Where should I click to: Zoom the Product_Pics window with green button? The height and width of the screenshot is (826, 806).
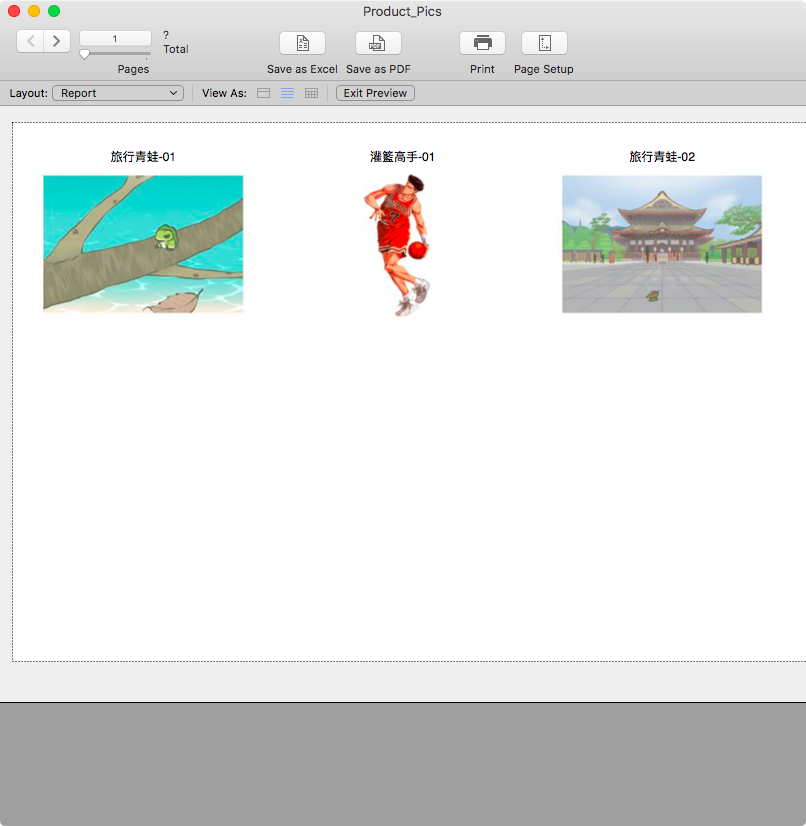point(54,11)
